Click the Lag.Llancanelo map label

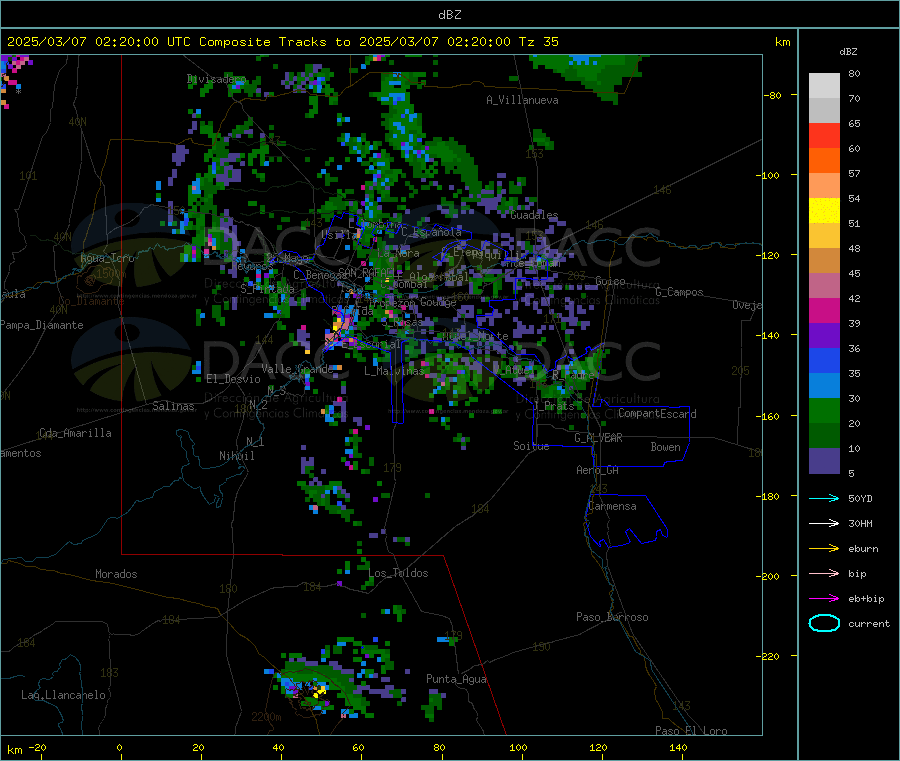point(64,695)
